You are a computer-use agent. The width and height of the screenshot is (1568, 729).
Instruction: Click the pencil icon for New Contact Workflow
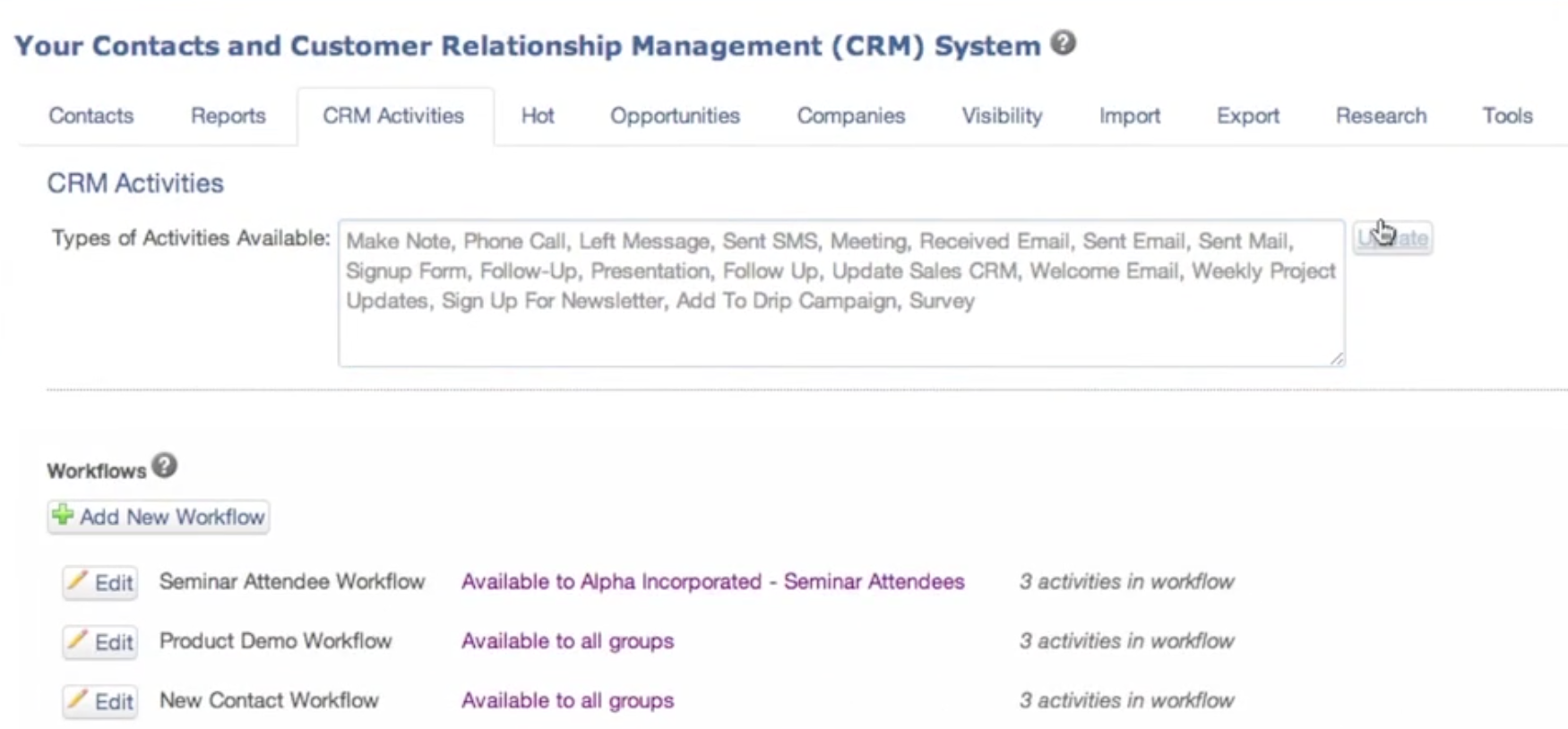pyautogui.click(x=78, y=699)
